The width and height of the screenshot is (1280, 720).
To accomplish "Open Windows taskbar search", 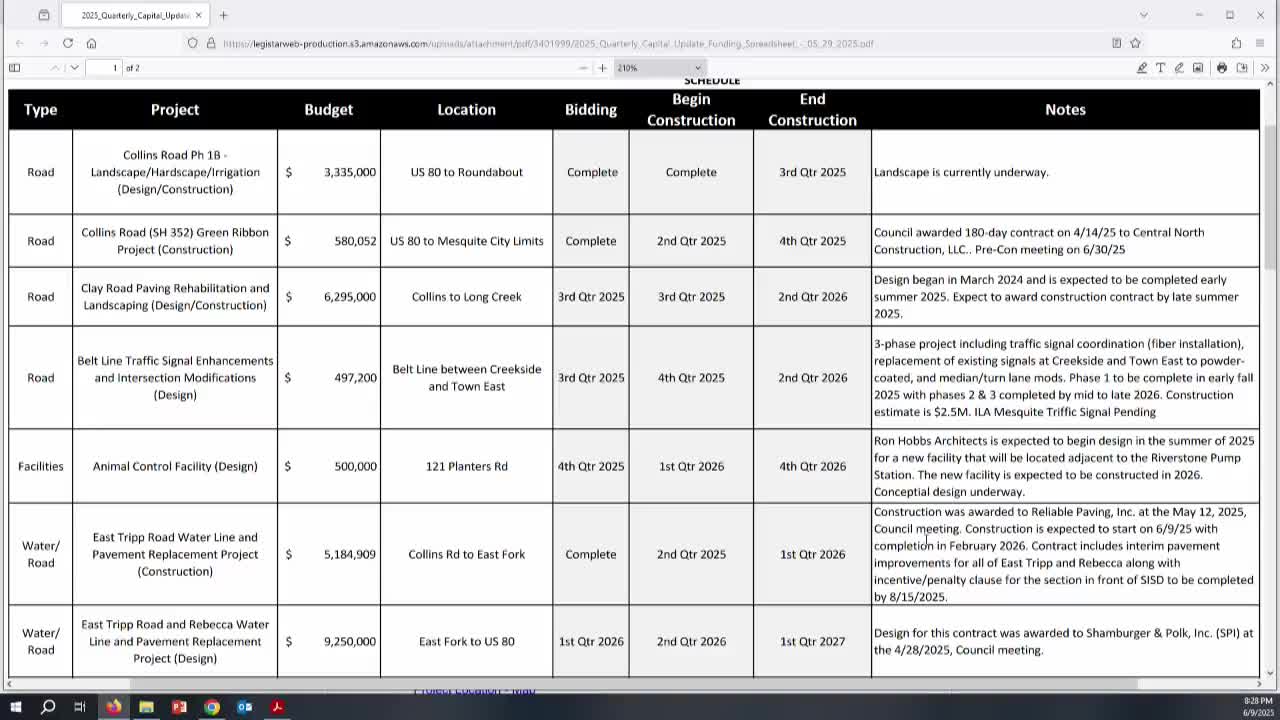I will (48, 707).
